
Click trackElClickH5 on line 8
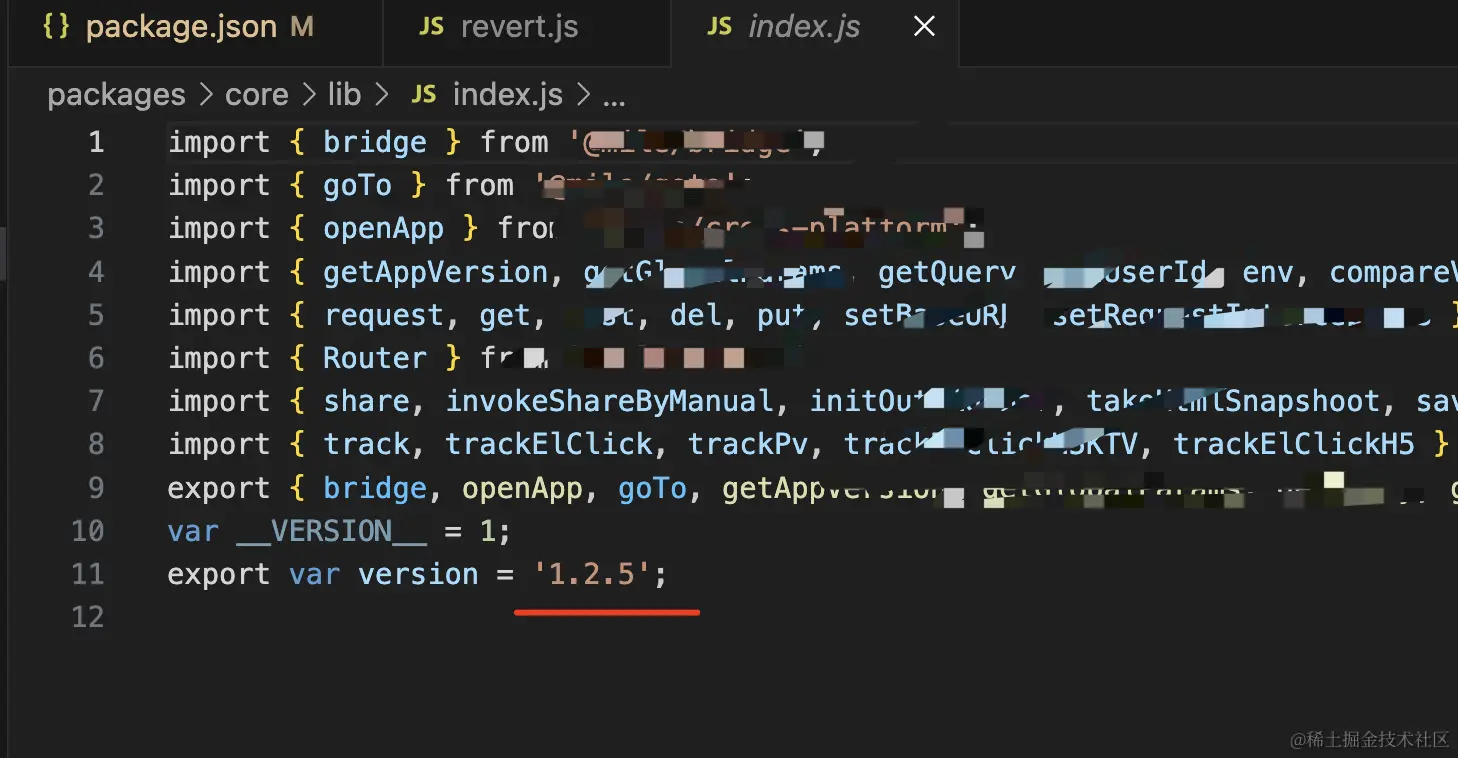coord(1294,444)
